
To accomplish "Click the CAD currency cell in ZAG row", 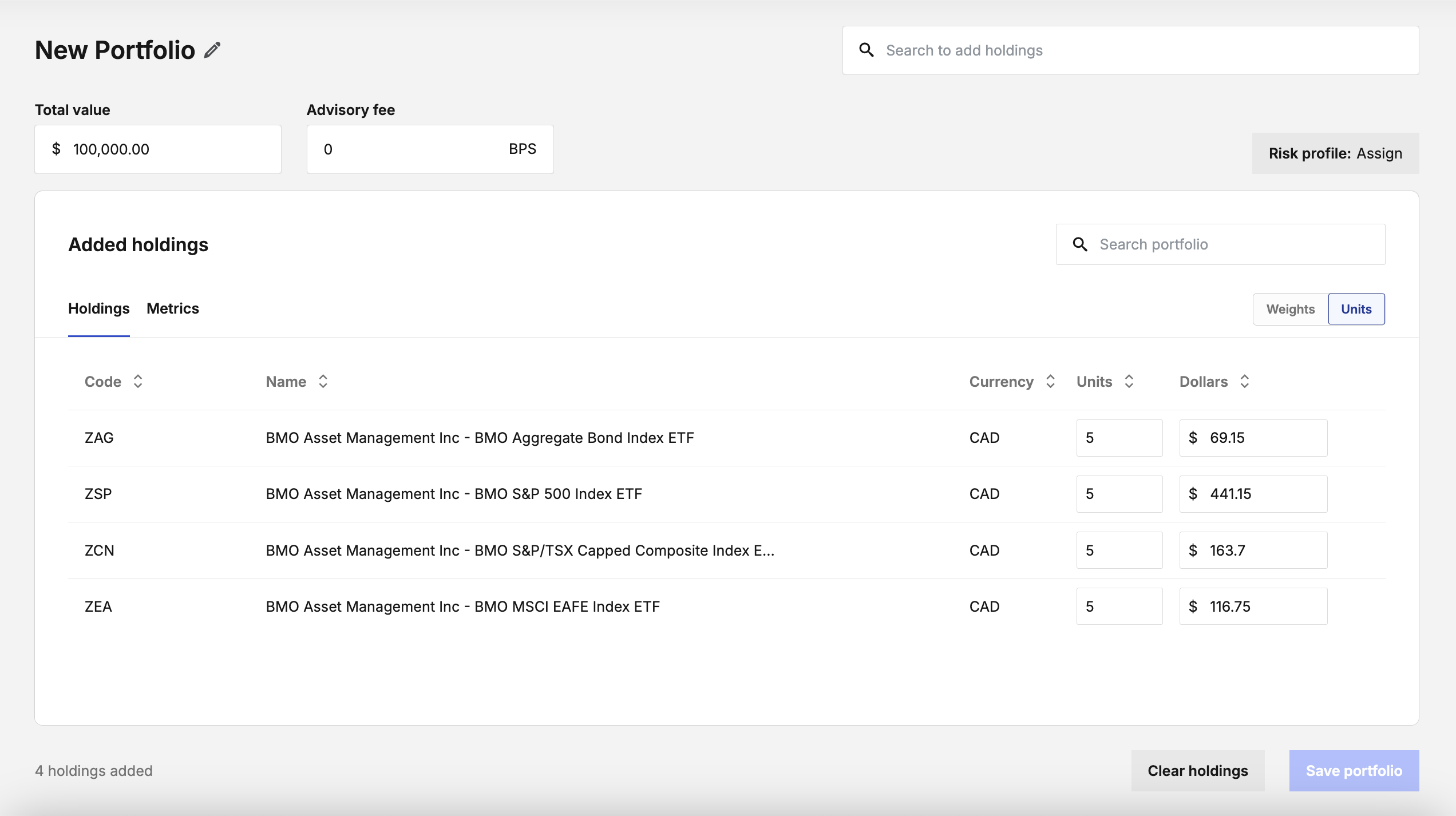I will coord(984,438).
